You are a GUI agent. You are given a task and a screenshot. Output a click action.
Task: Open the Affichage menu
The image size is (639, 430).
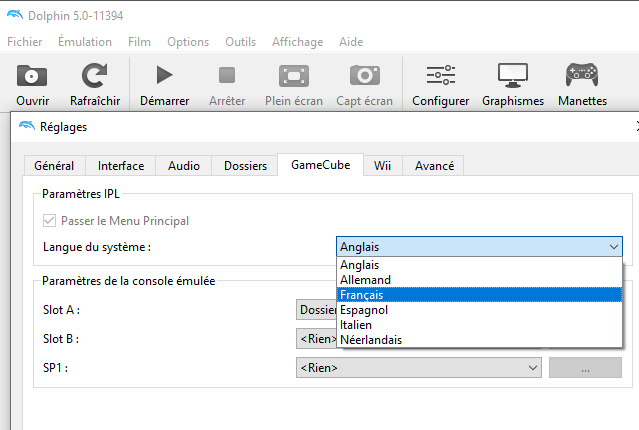297,42
